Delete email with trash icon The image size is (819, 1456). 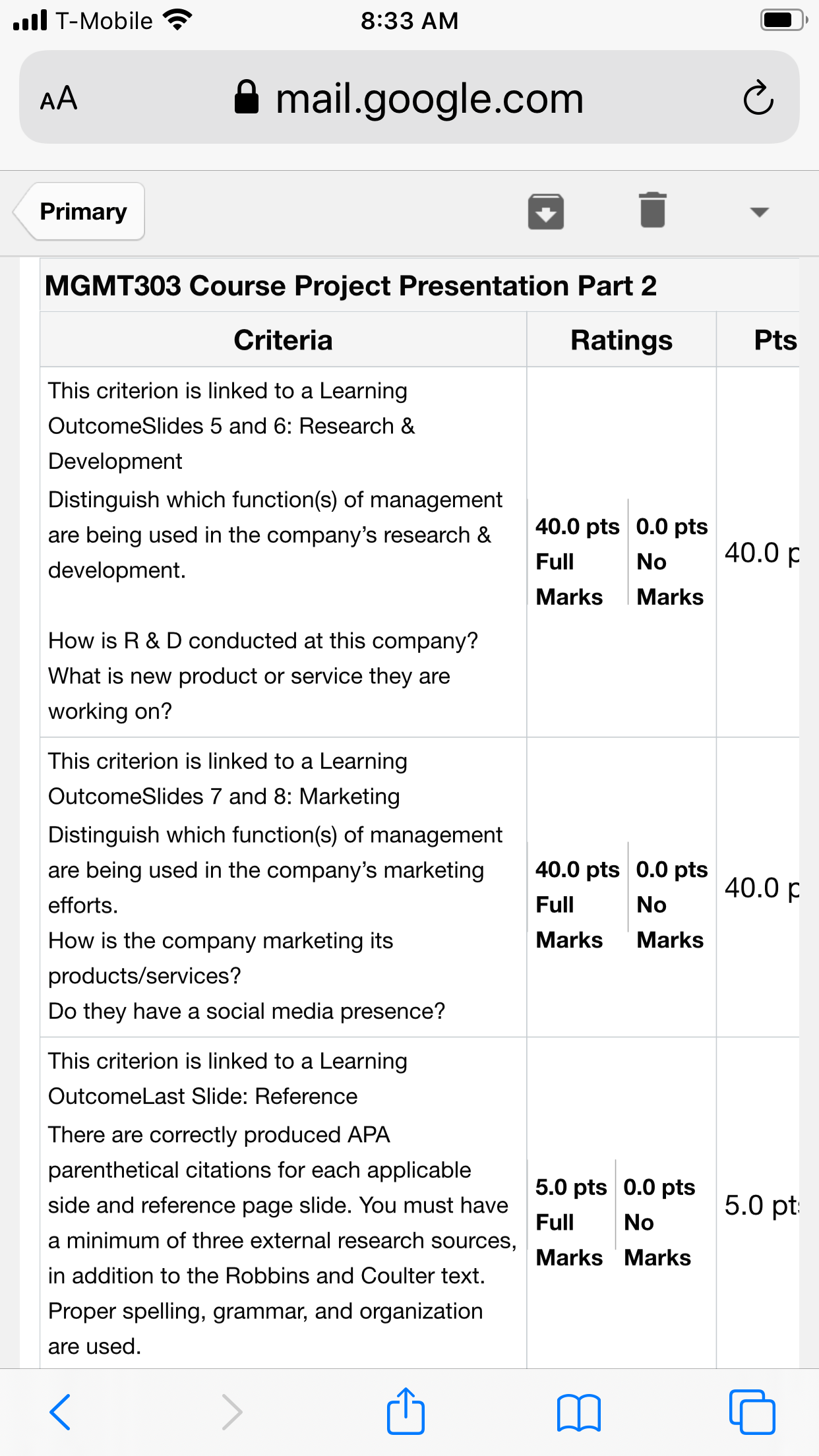coord(653,210)
